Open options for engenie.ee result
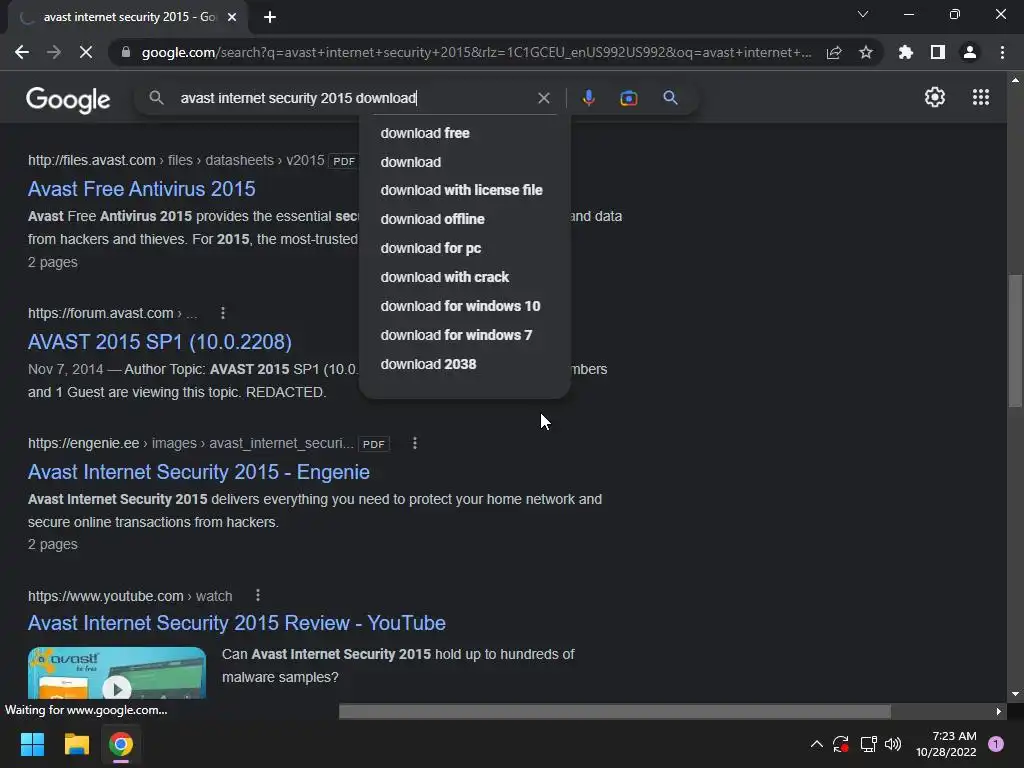The width and height of the screenshot is (1024, 768). tap(415, 443)
